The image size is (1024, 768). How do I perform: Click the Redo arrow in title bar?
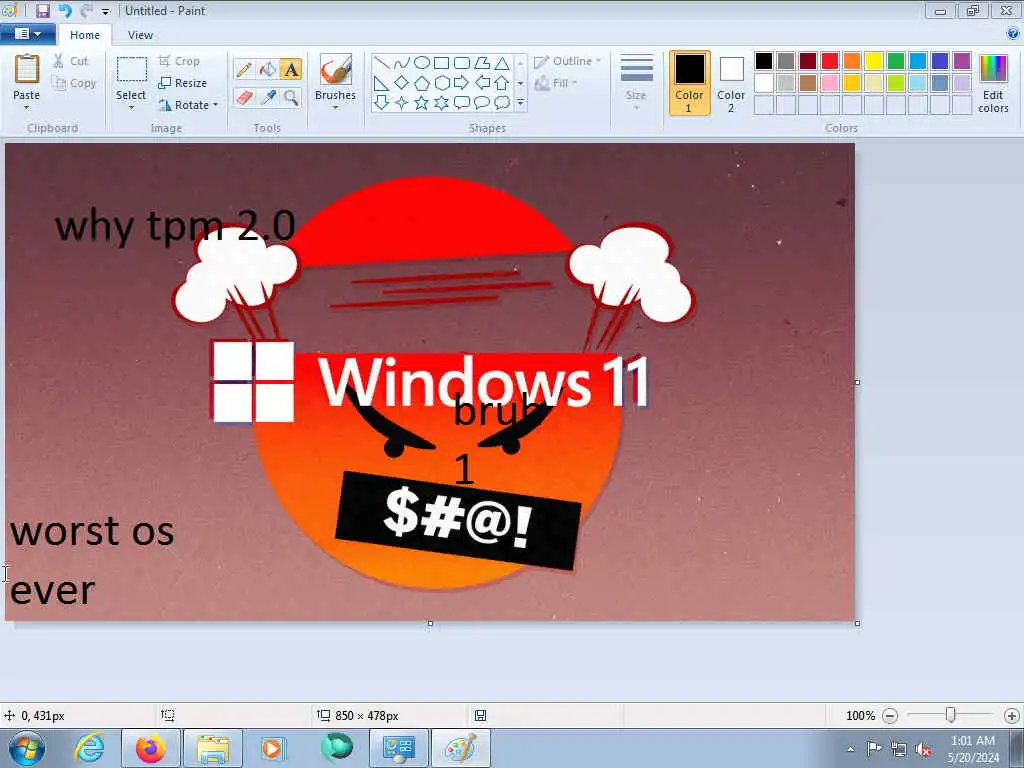[86, 11]
